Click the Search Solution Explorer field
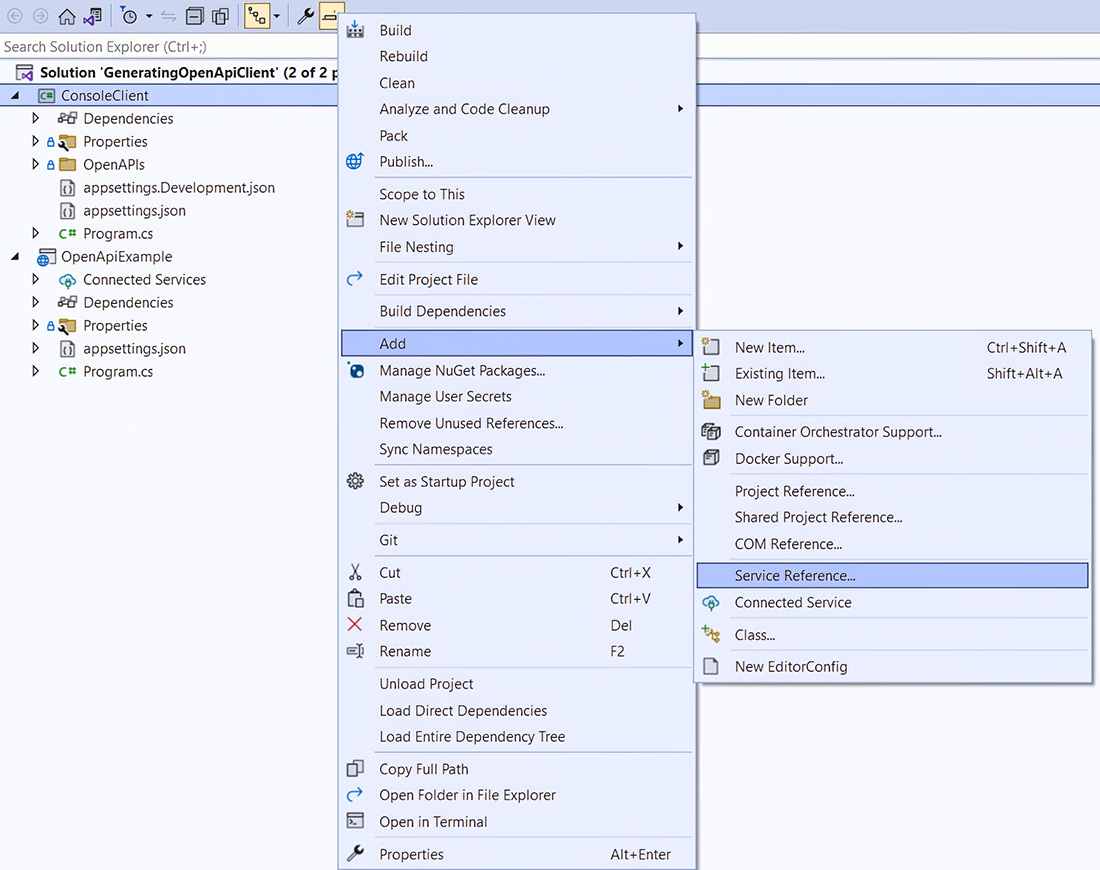 168,47
